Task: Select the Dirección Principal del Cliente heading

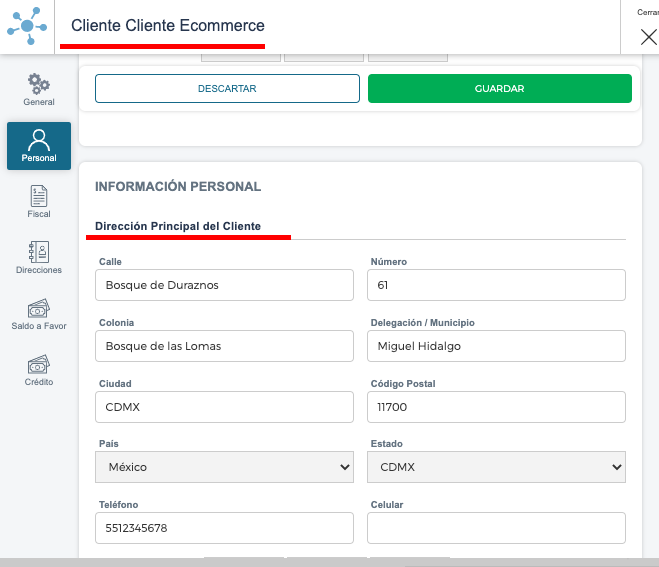Action: 178,226
